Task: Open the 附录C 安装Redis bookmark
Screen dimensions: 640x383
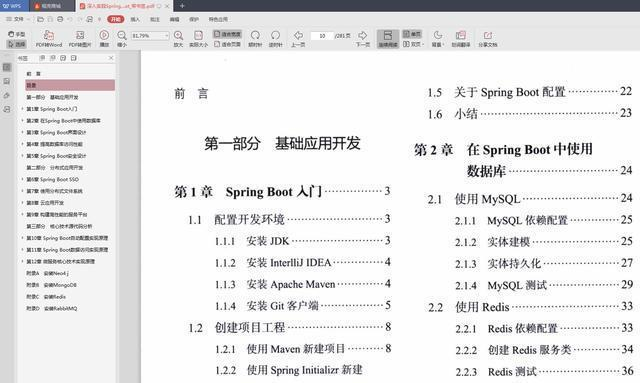Action: [x=46, y=296]
